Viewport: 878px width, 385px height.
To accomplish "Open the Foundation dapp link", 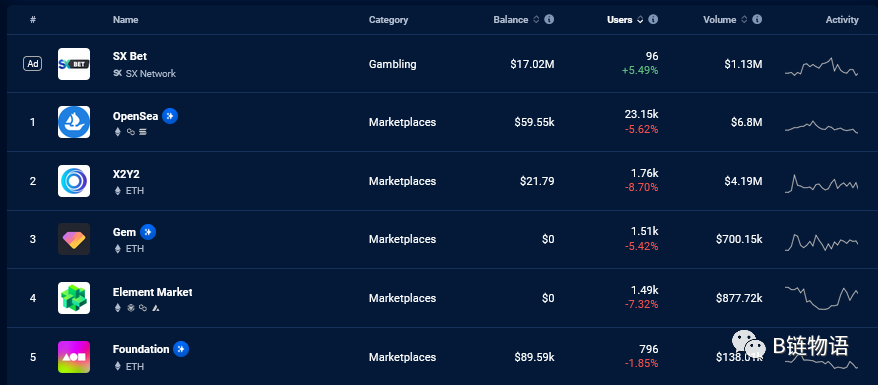I will tap(141, 349).
